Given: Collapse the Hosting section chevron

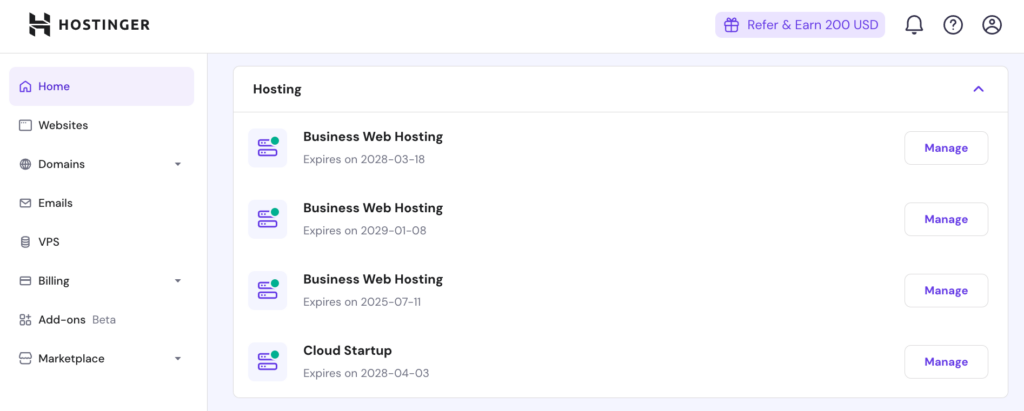Looking at the screenshot, I should [x=978, y=89].
